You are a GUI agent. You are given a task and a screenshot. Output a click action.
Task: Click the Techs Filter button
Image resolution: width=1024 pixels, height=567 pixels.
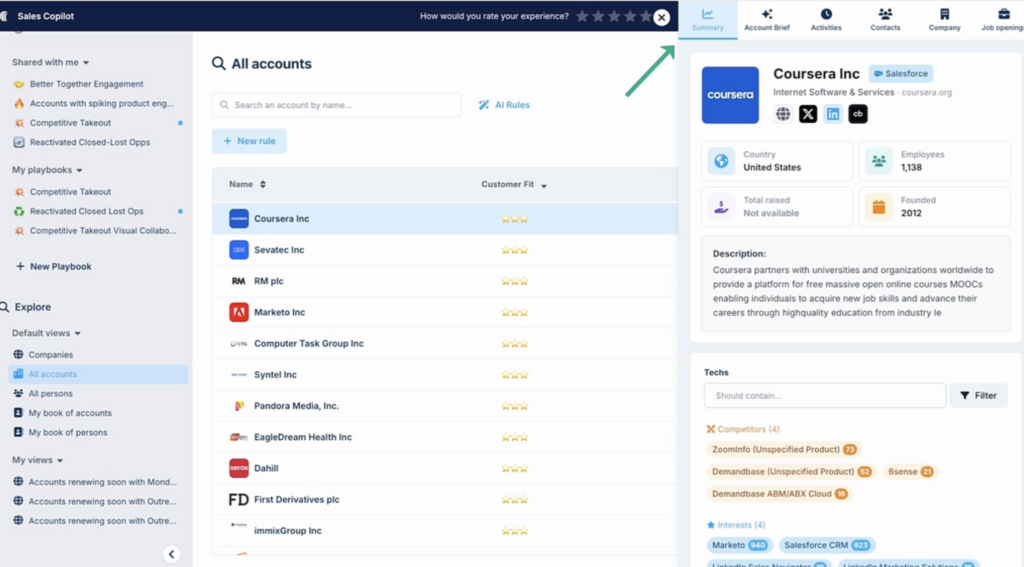click(x=978, y=395)
